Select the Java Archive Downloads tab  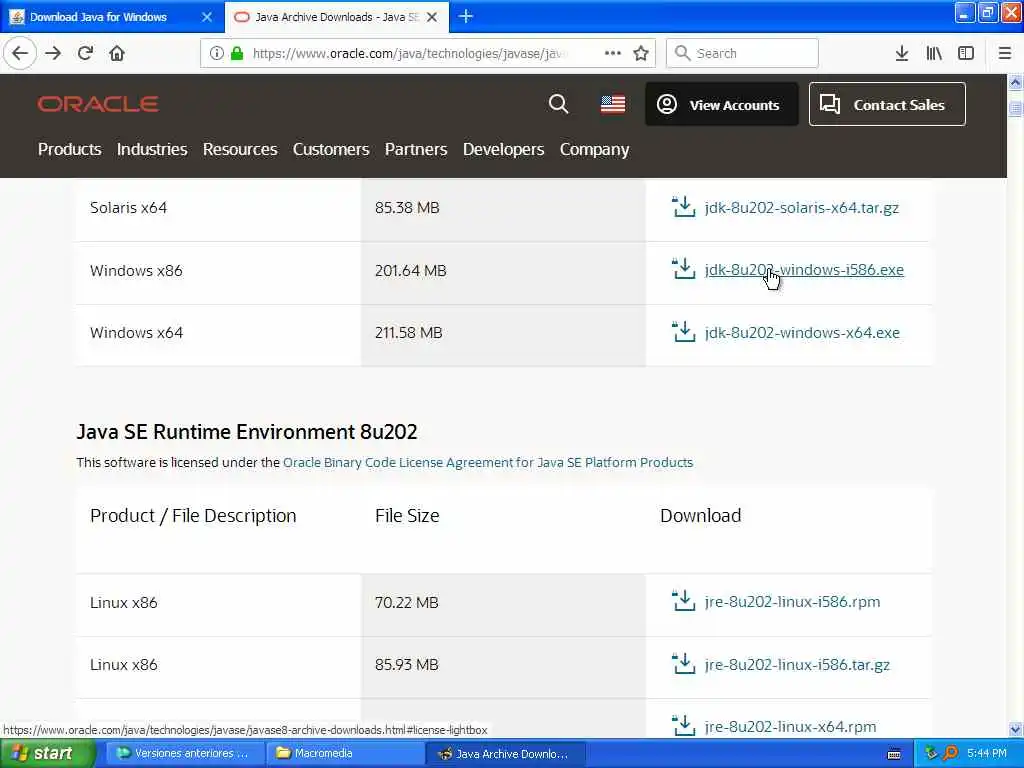point(336,17)
